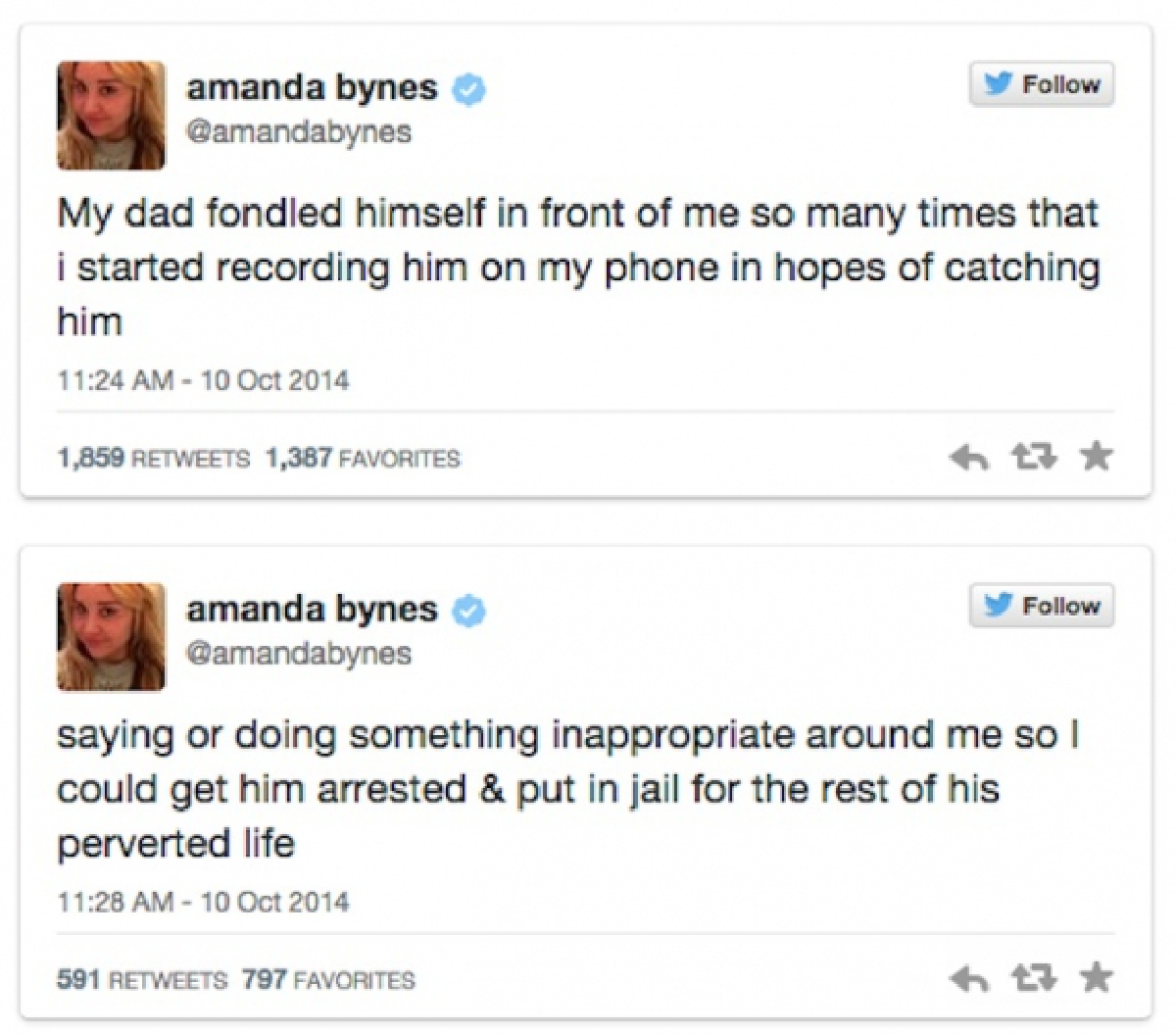Favorite the 11:28 AM tweet with star

coord(1096,977)
